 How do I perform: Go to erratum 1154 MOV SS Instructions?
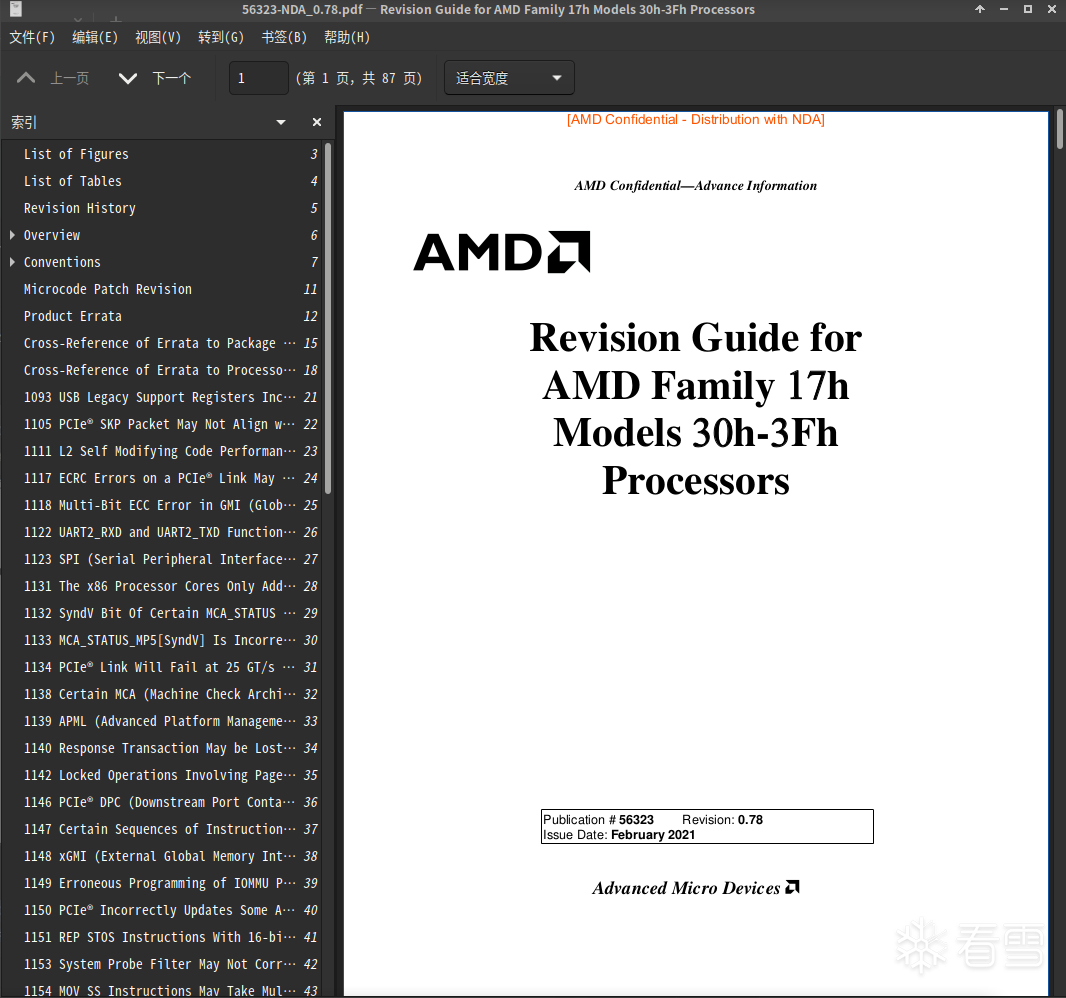pos(162,989)
